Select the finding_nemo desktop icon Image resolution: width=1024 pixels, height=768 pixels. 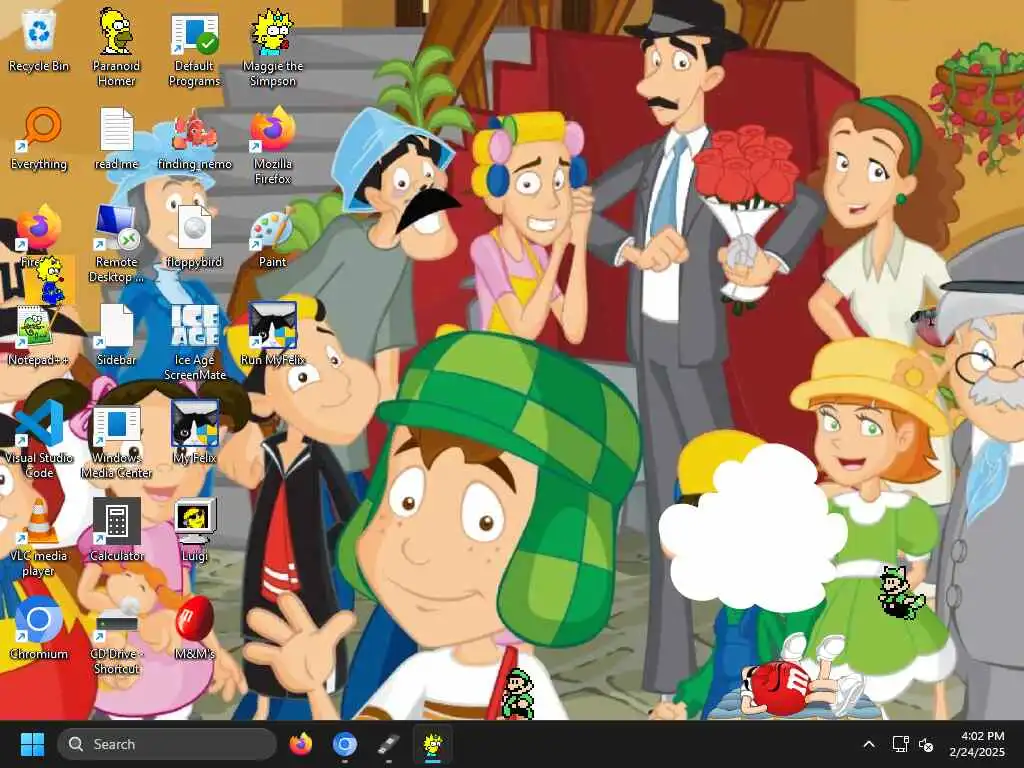tap(195, 139)
